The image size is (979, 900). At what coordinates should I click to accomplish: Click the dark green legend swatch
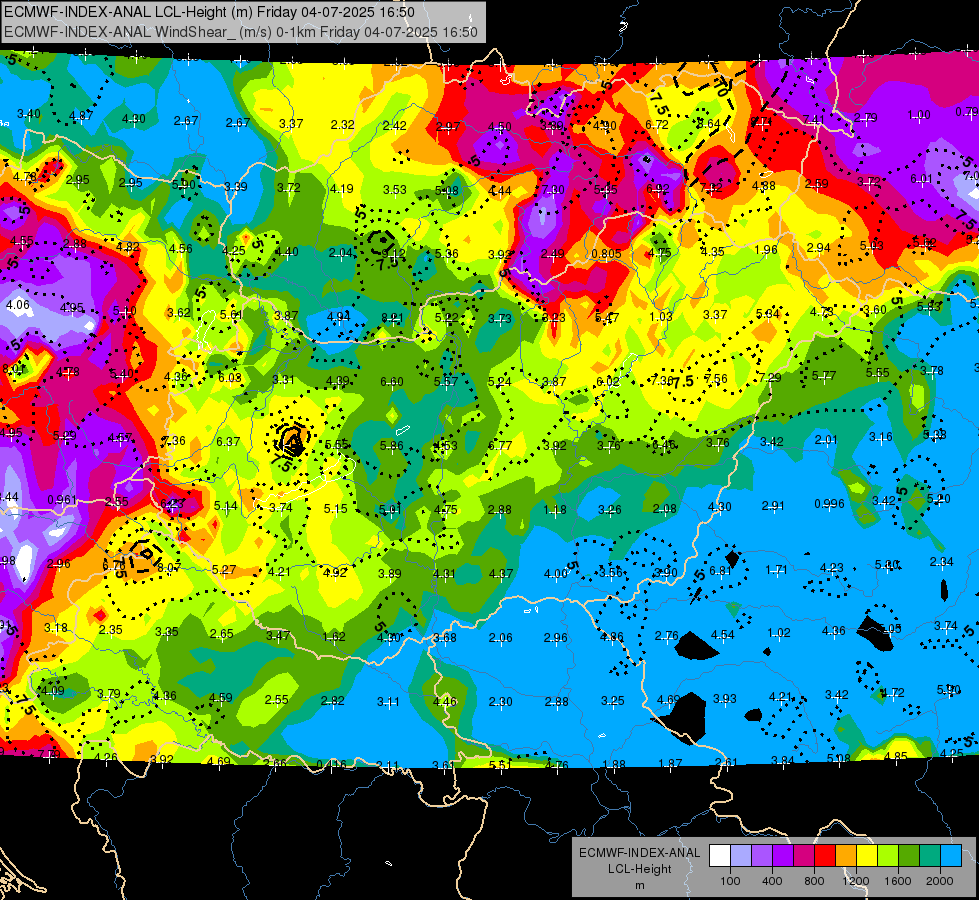click(908, 856)
